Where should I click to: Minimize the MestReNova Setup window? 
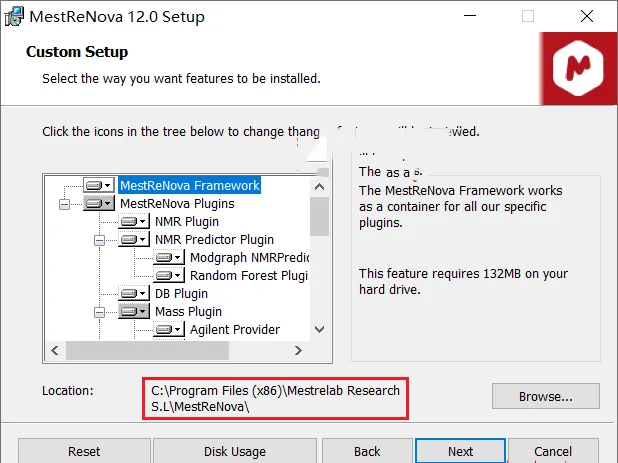pos(470,16)
